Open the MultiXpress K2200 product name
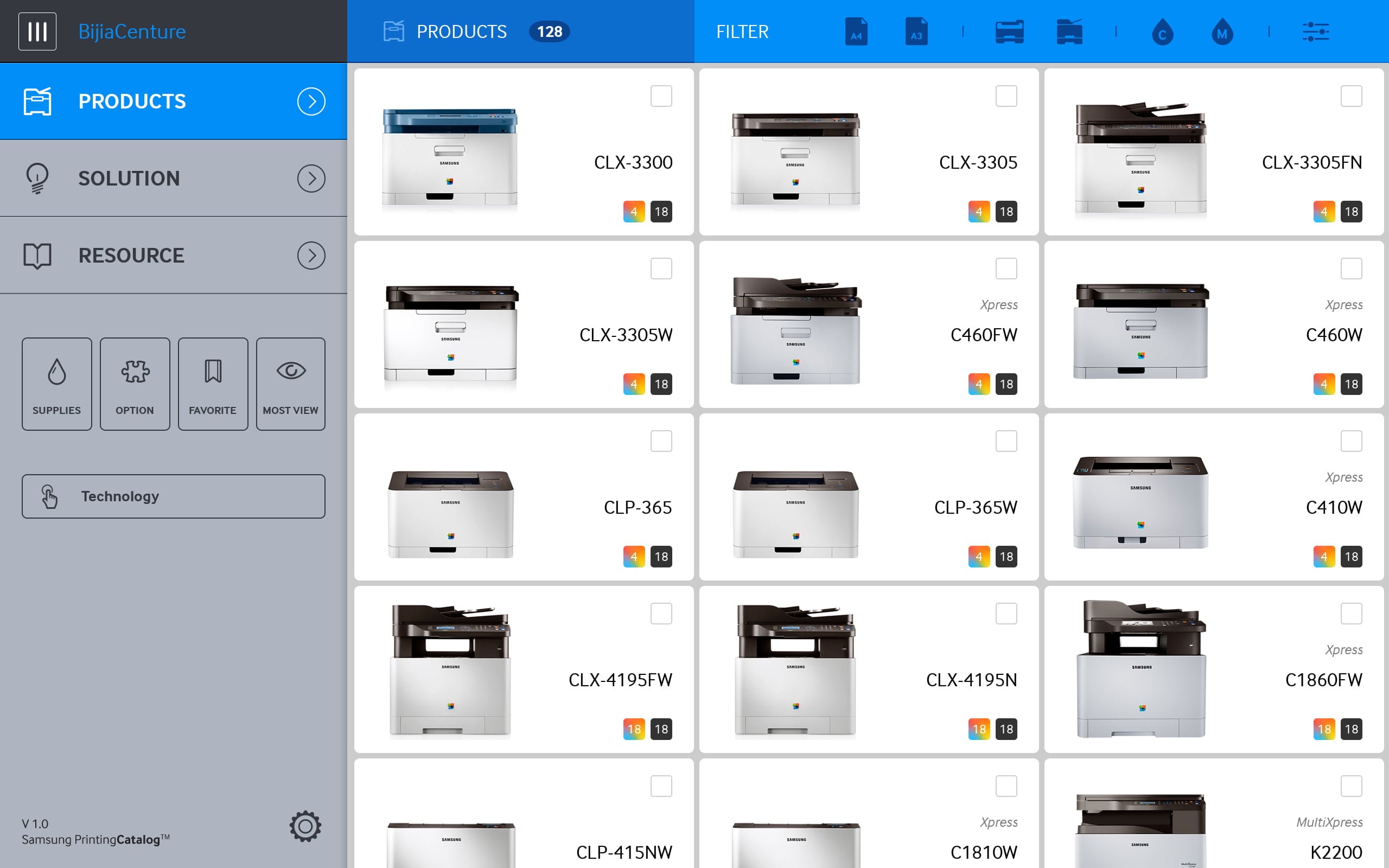The image size is (1389, 868). (1336, 852)
